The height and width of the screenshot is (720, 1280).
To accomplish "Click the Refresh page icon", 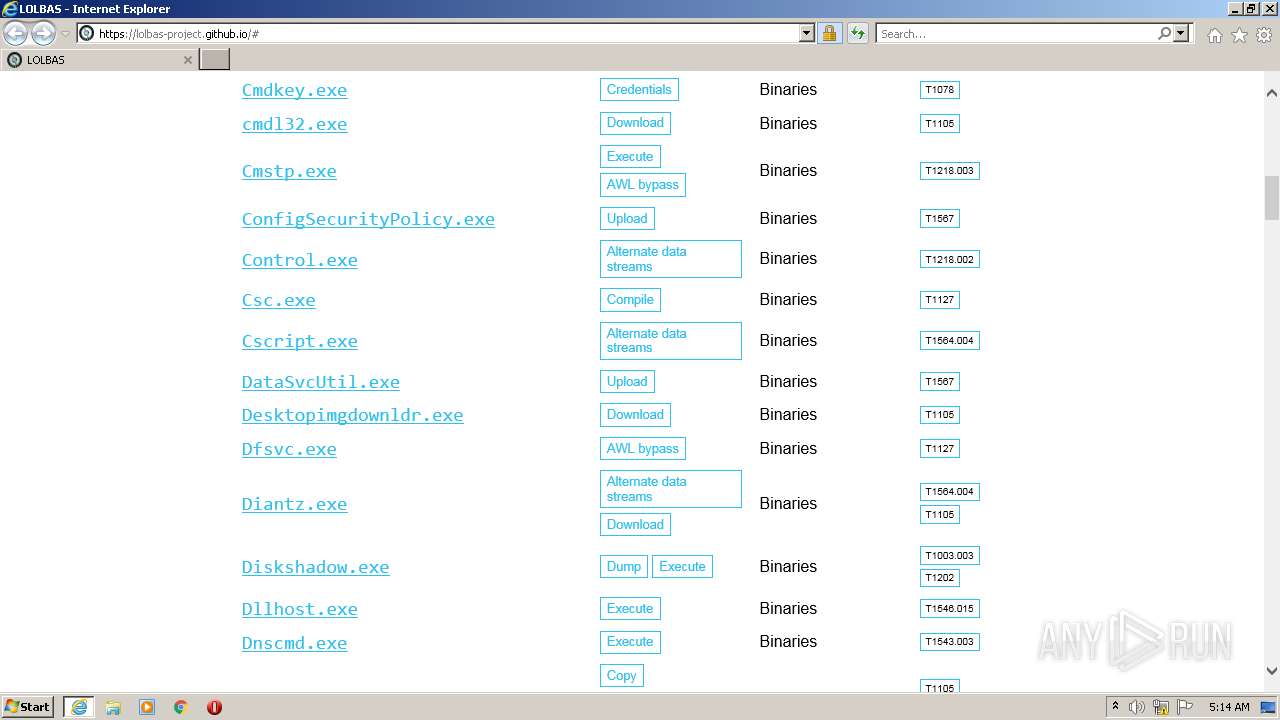I will pos(857,34).
